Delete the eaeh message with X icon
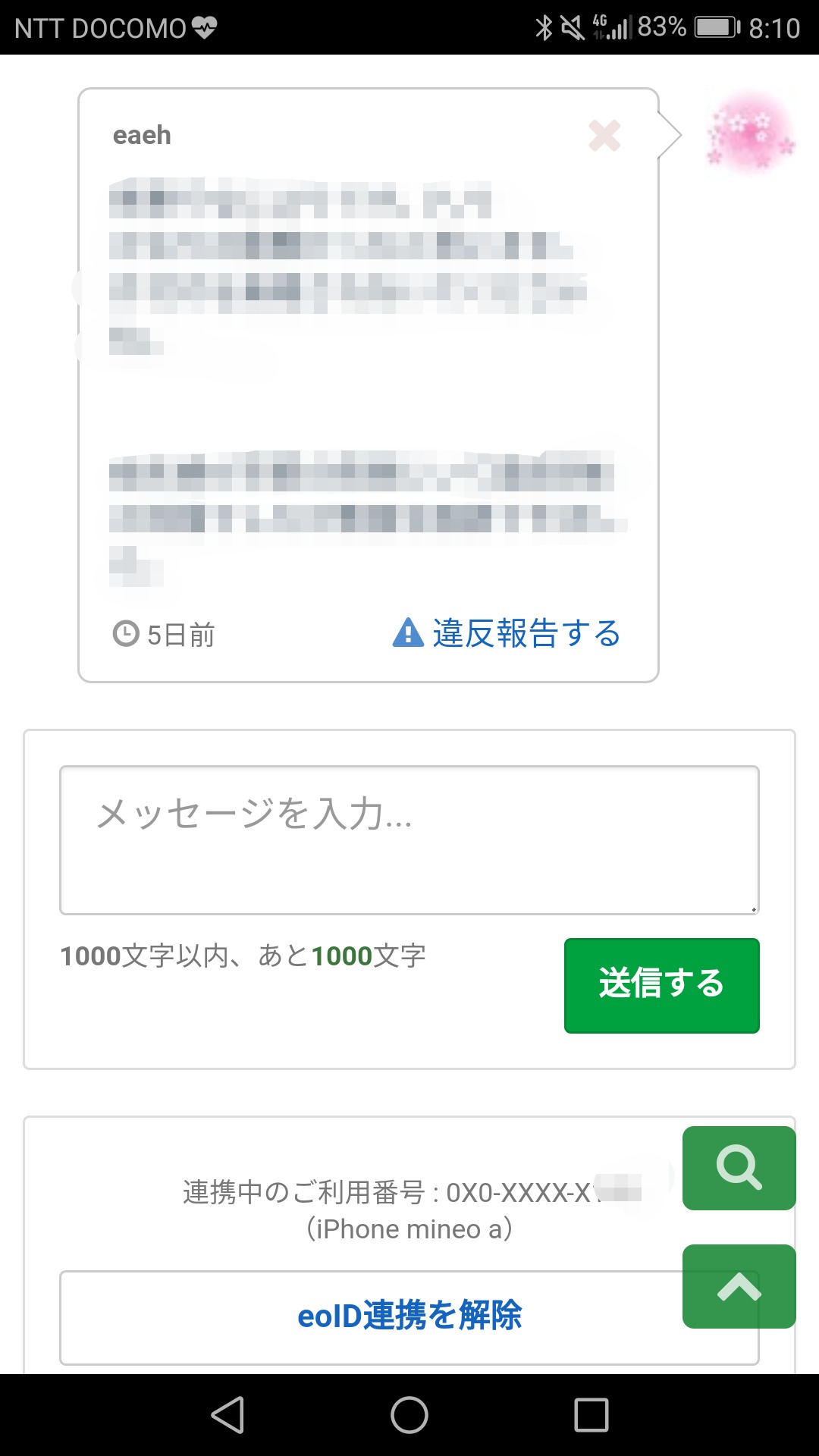819x1456 pixels. (604, 136)
